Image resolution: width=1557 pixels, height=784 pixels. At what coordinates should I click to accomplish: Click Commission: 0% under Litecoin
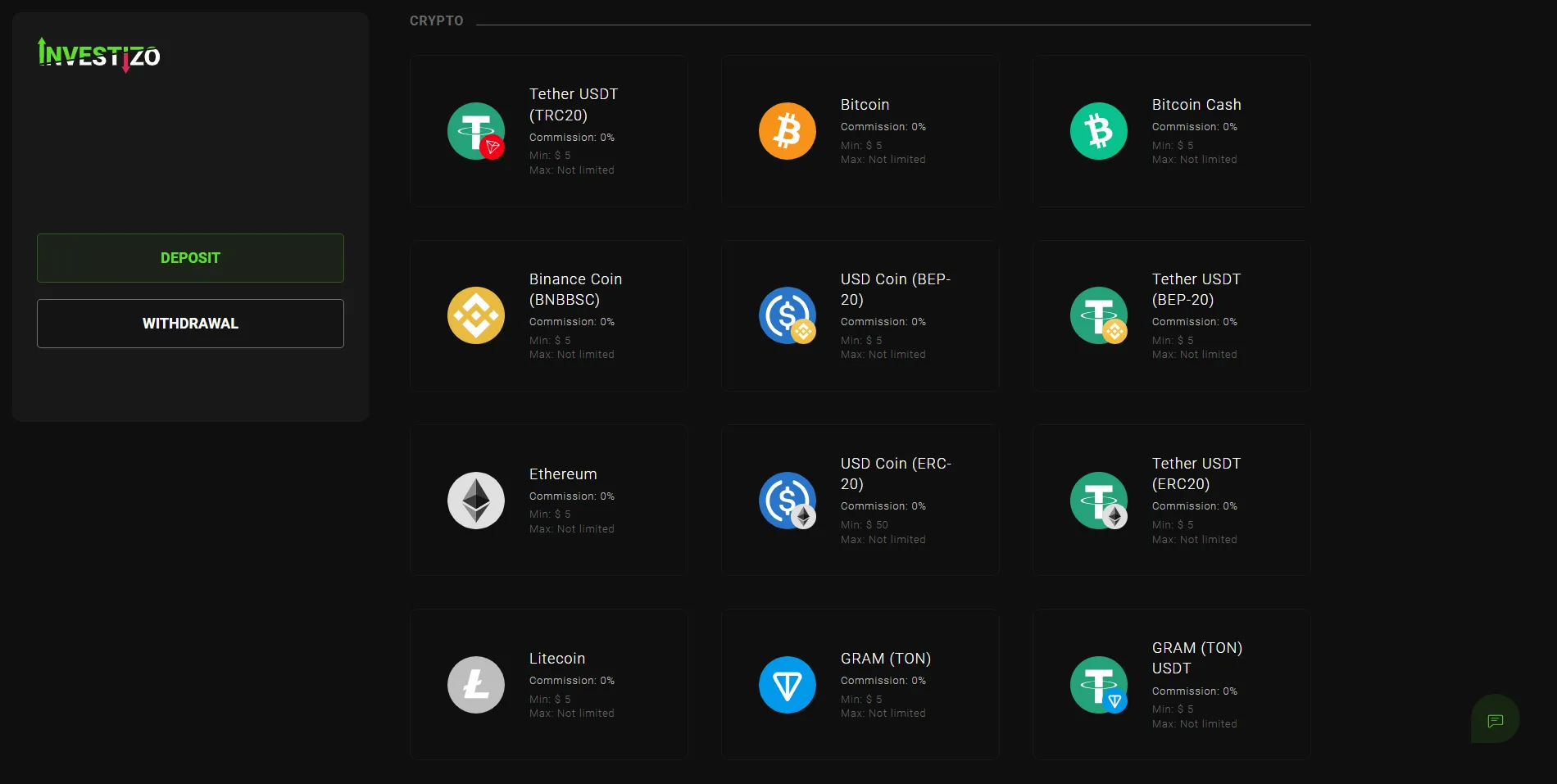click(572, 681)
